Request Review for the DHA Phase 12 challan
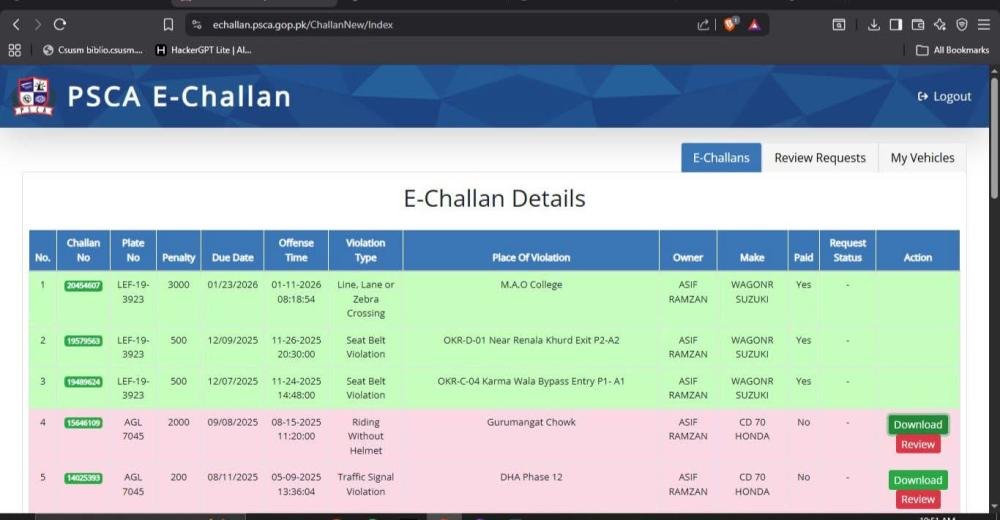The width and height of the screenshot is (1000, 520). pos(917,499)
